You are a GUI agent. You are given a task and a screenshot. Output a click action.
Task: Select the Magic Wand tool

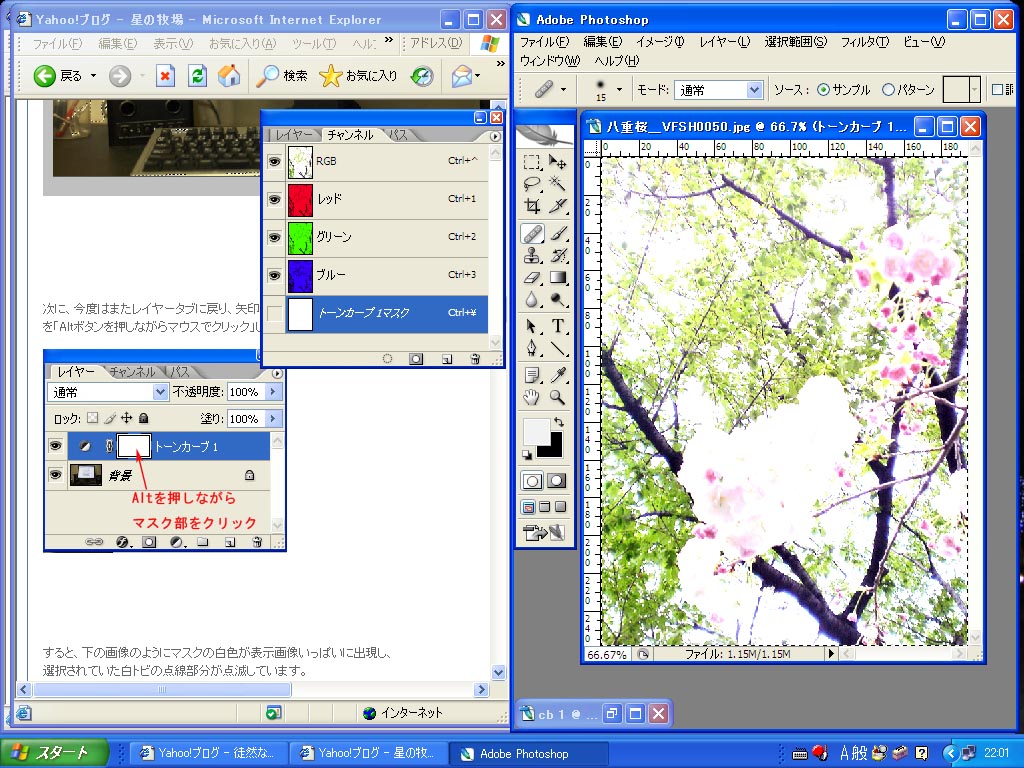click(x=557, y=184)
